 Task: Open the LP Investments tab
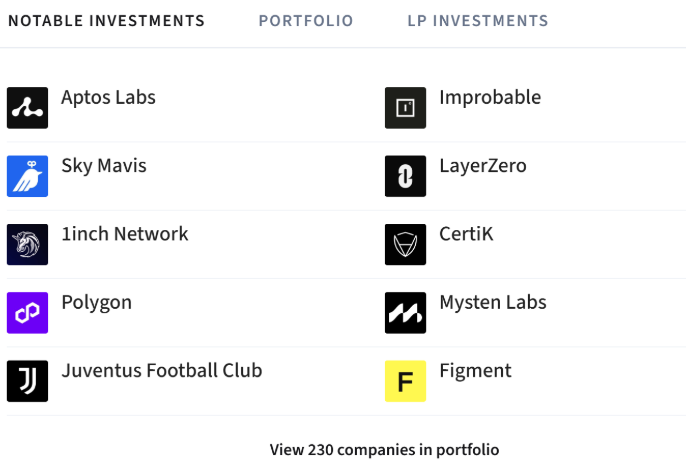(x=478, y=21)
